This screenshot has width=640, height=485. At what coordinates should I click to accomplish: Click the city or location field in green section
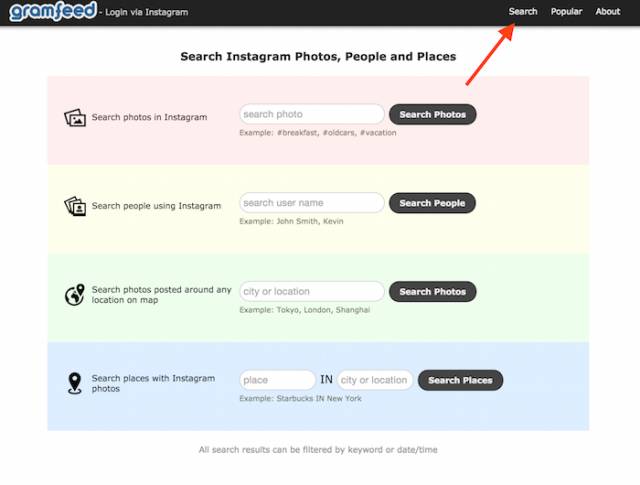312,292
